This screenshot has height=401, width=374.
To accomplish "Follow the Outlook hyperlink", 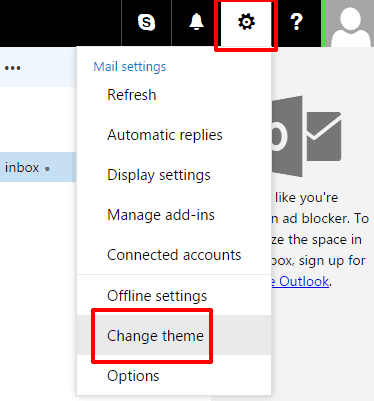I will [300, 282].
